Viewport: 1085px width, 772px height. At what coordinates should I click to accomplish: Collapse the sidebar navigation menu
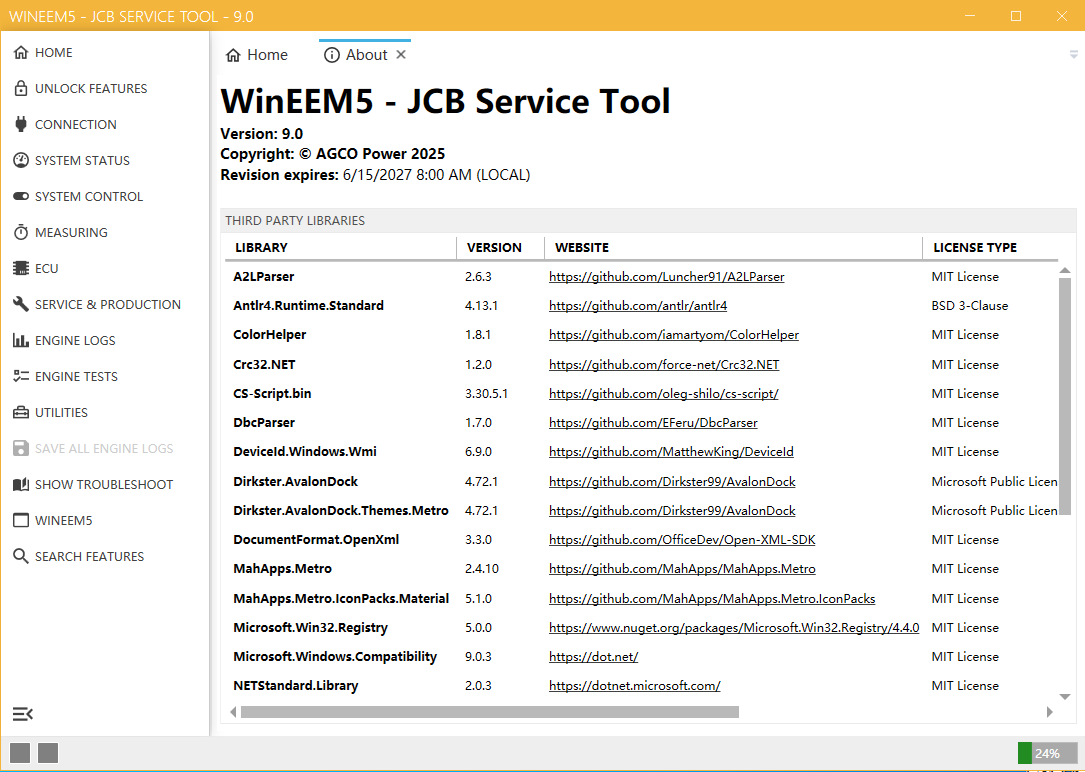(x=23, y=714)
